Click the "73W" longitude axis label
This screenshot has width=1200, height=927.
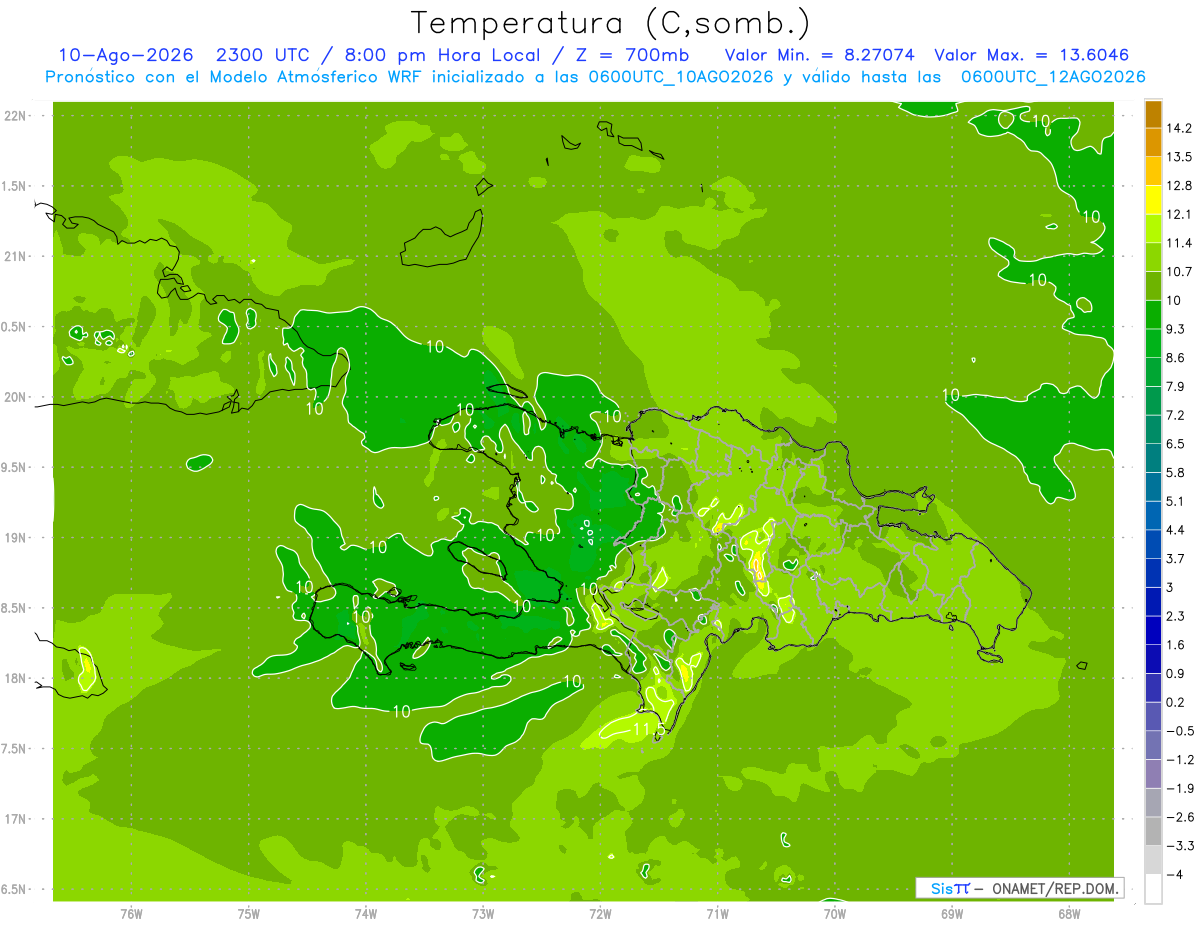coord(483,913)
